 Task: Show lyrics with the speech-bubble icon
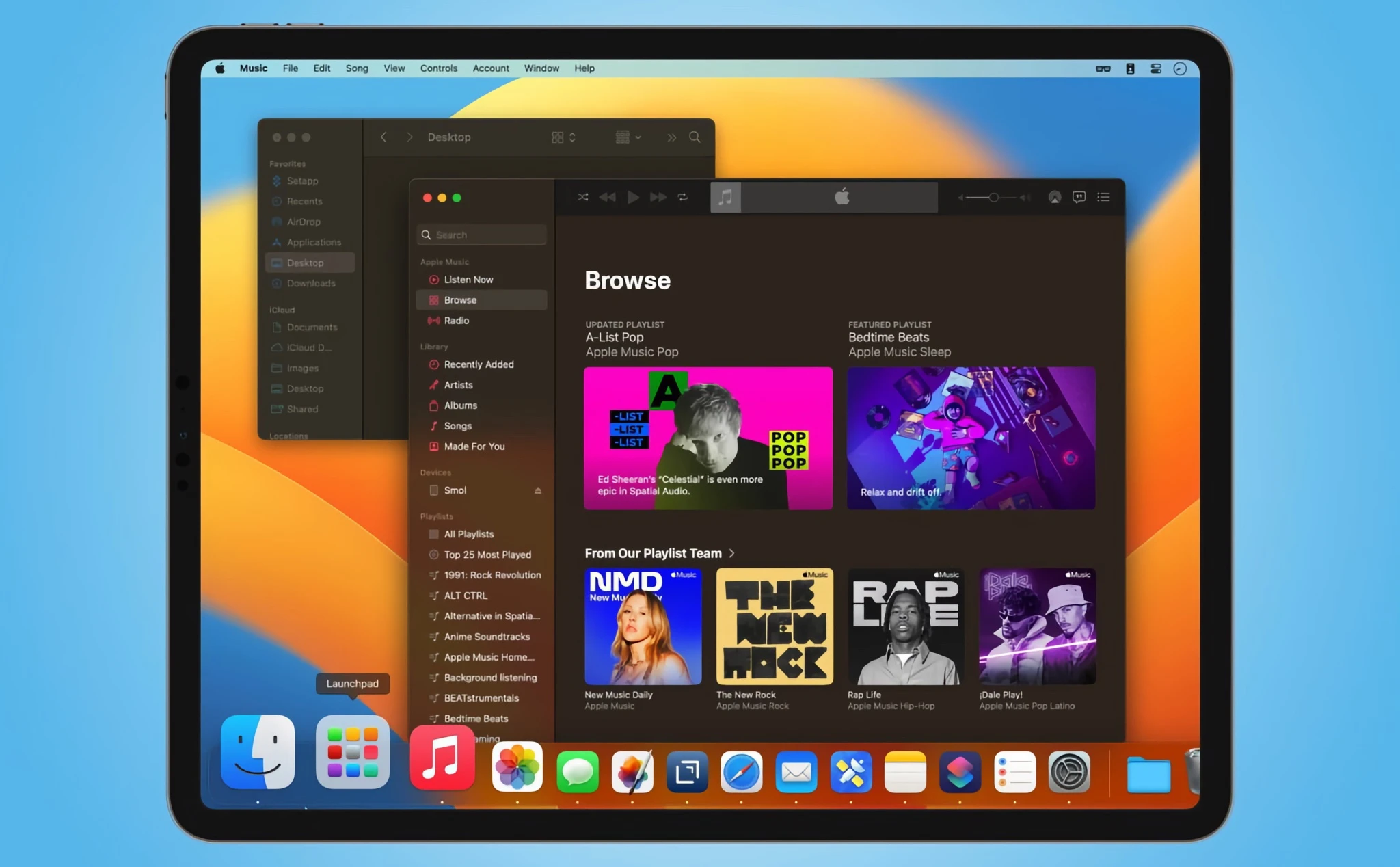1079,197
